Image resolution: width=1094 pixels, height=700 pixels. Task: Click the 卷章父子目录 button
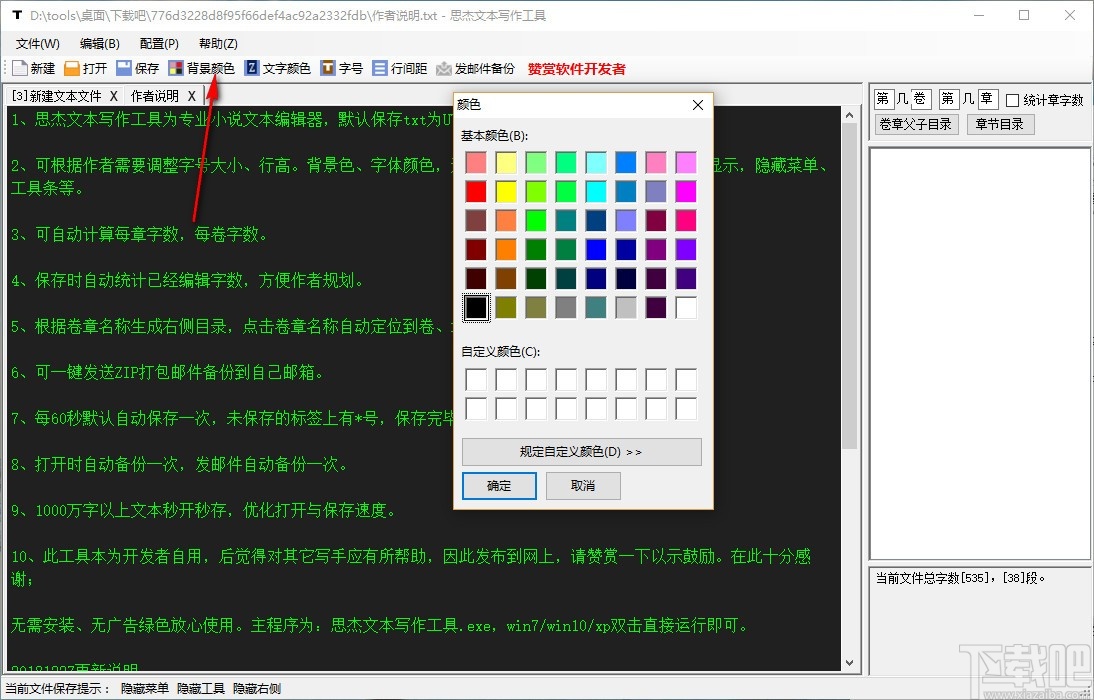point(916,124)
